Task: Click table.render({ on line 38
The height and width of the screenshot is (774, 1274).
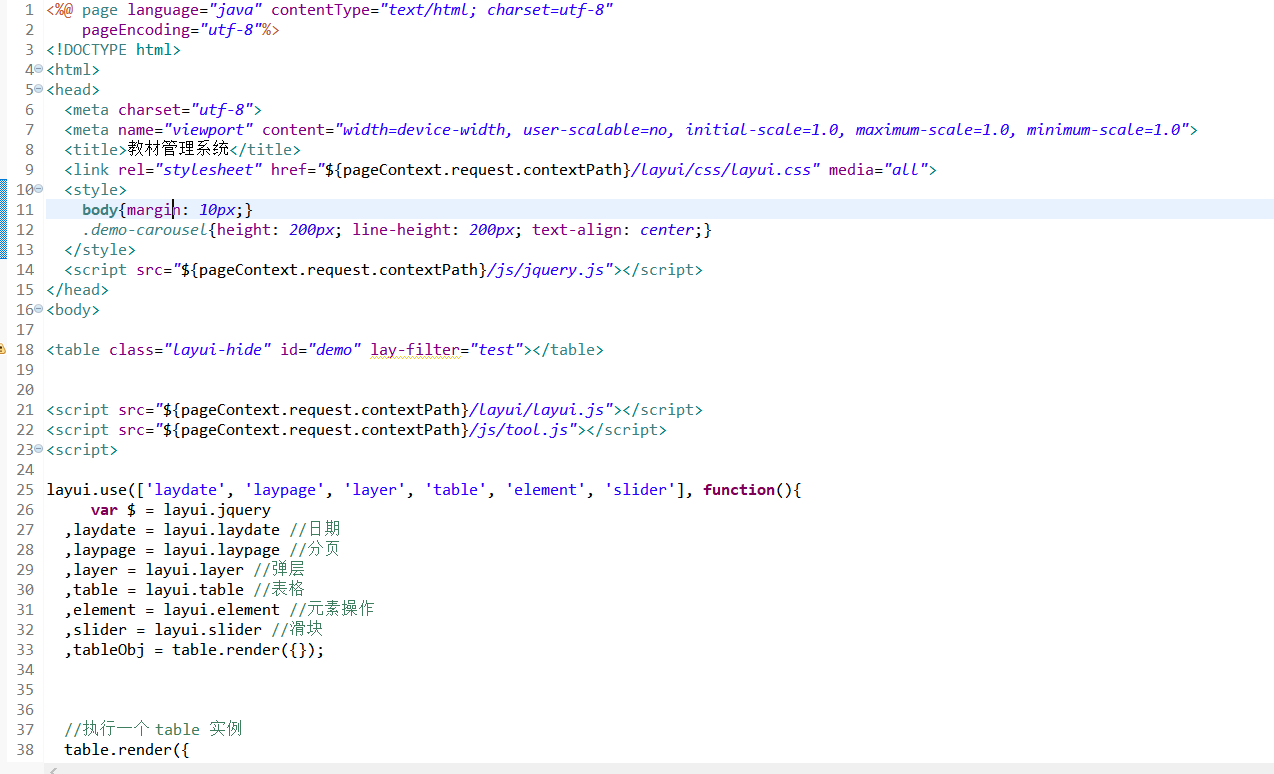Action: pos(127,749)
